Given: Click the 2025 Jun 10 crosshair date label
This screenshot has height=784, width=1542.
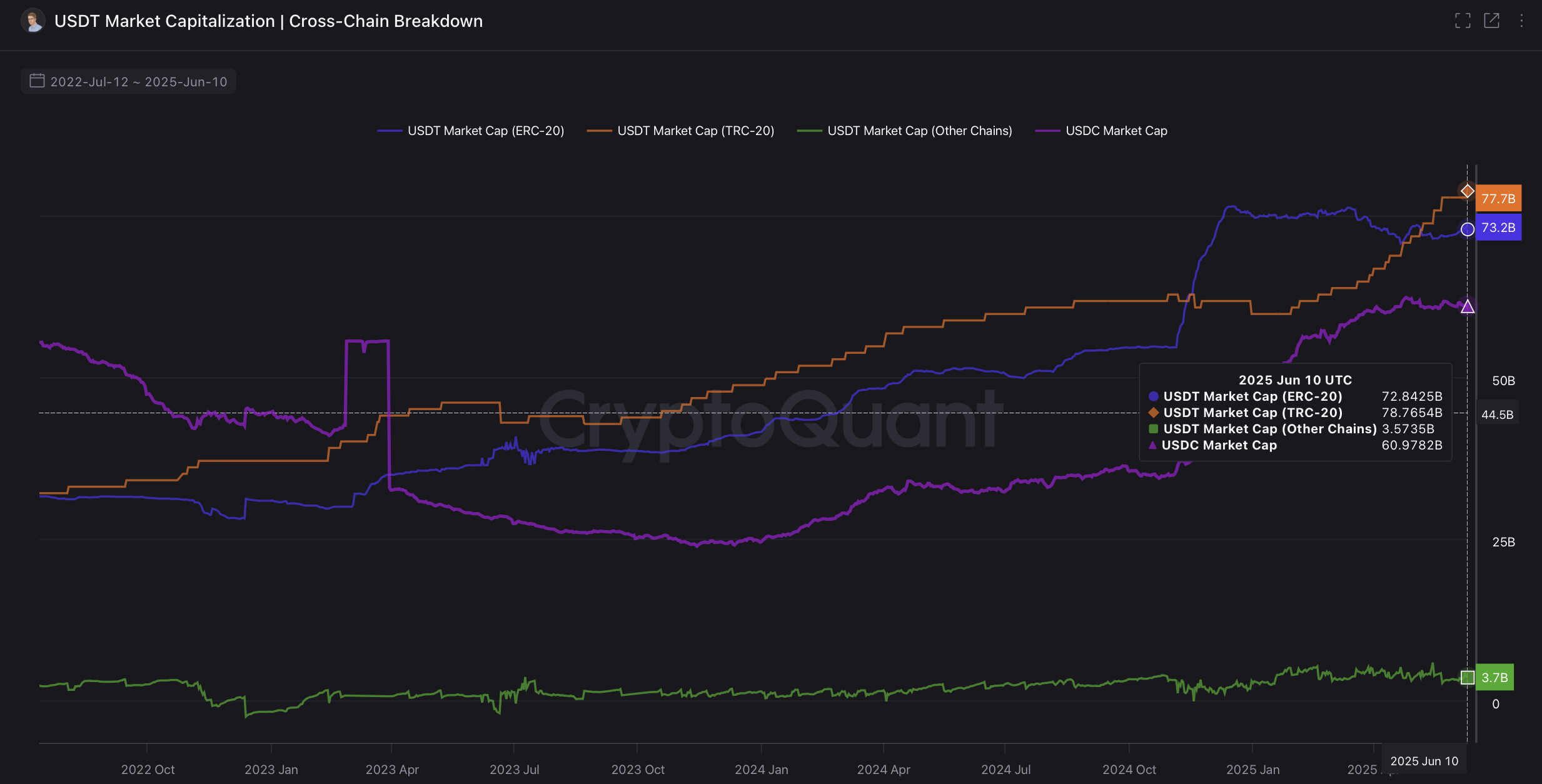Looking at the screenshot, I should coord(1424,761).
